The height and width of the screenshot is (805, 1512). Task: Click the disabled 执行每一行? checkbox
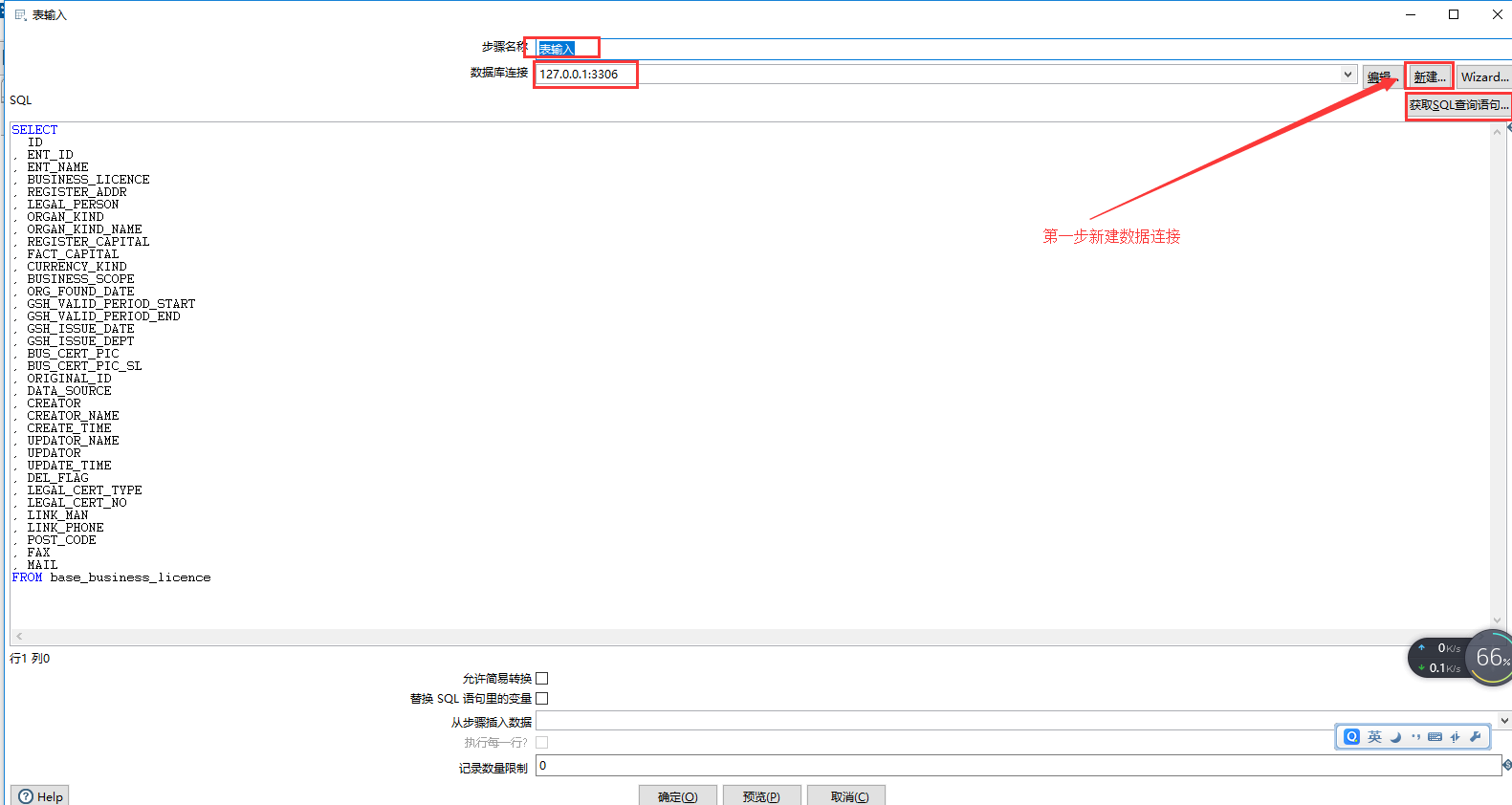point(542,743)
